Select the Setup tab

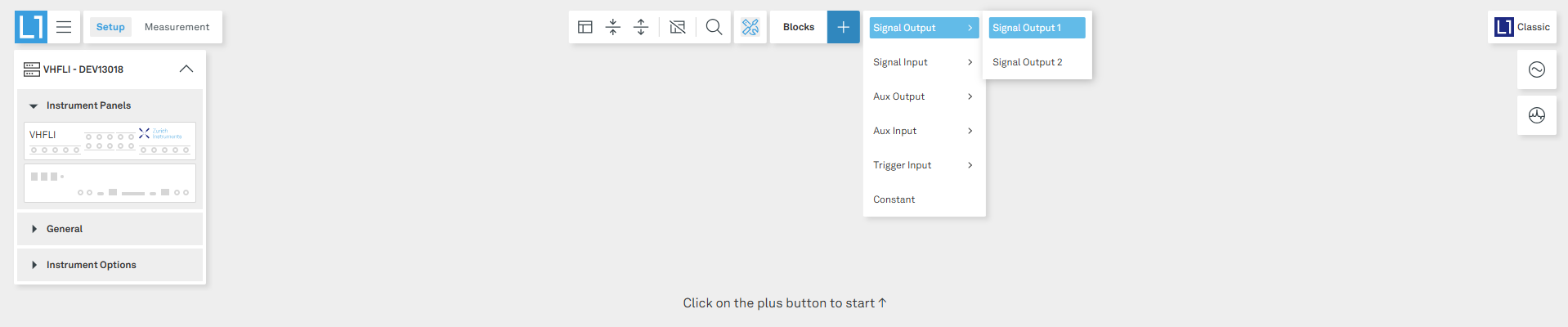(110, 27)
